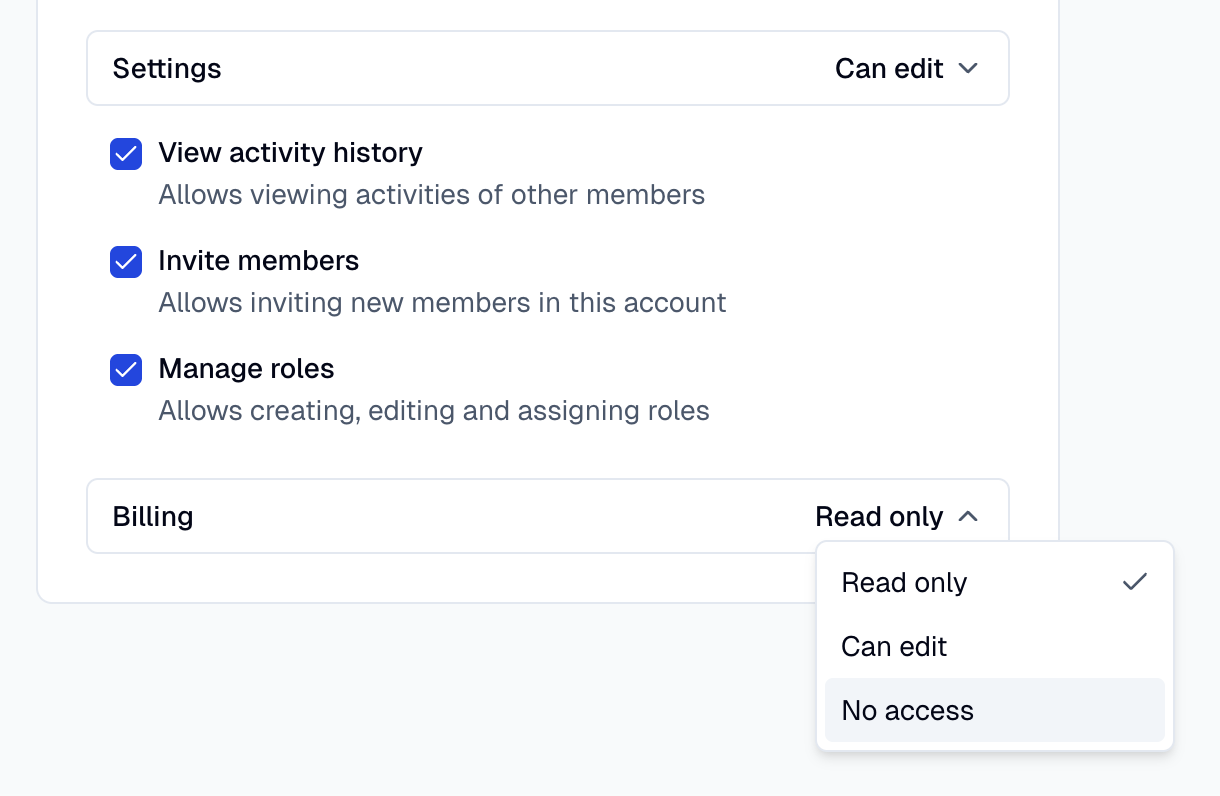Collapse the Billing permission dropdown showing Read only
The width and height of the screenshot is (1220, 796).
pyautogui.click(x=896, y=516)
